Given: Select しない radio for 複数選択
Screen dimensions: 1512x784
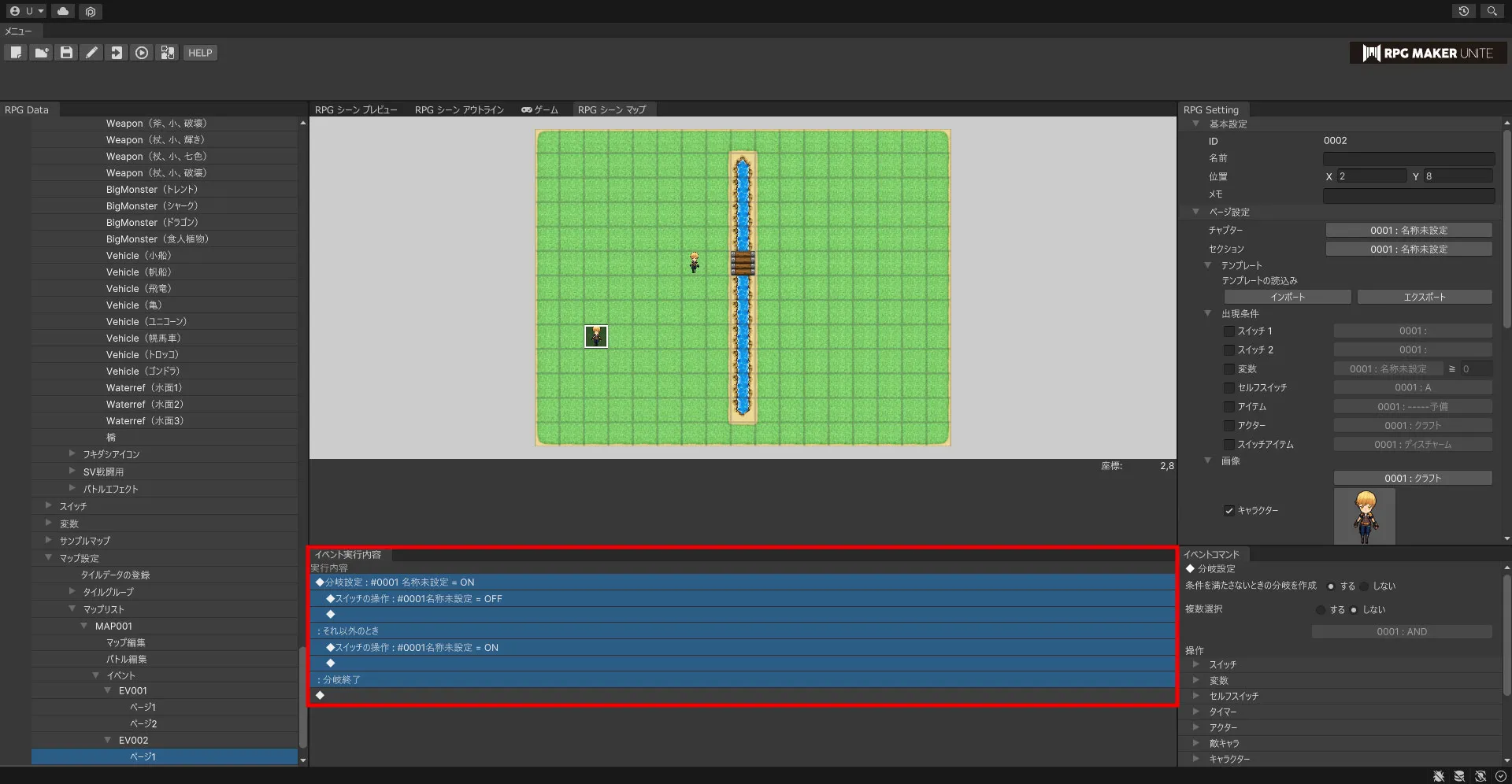Looking at the screenshot, I should click(1354, 610).
